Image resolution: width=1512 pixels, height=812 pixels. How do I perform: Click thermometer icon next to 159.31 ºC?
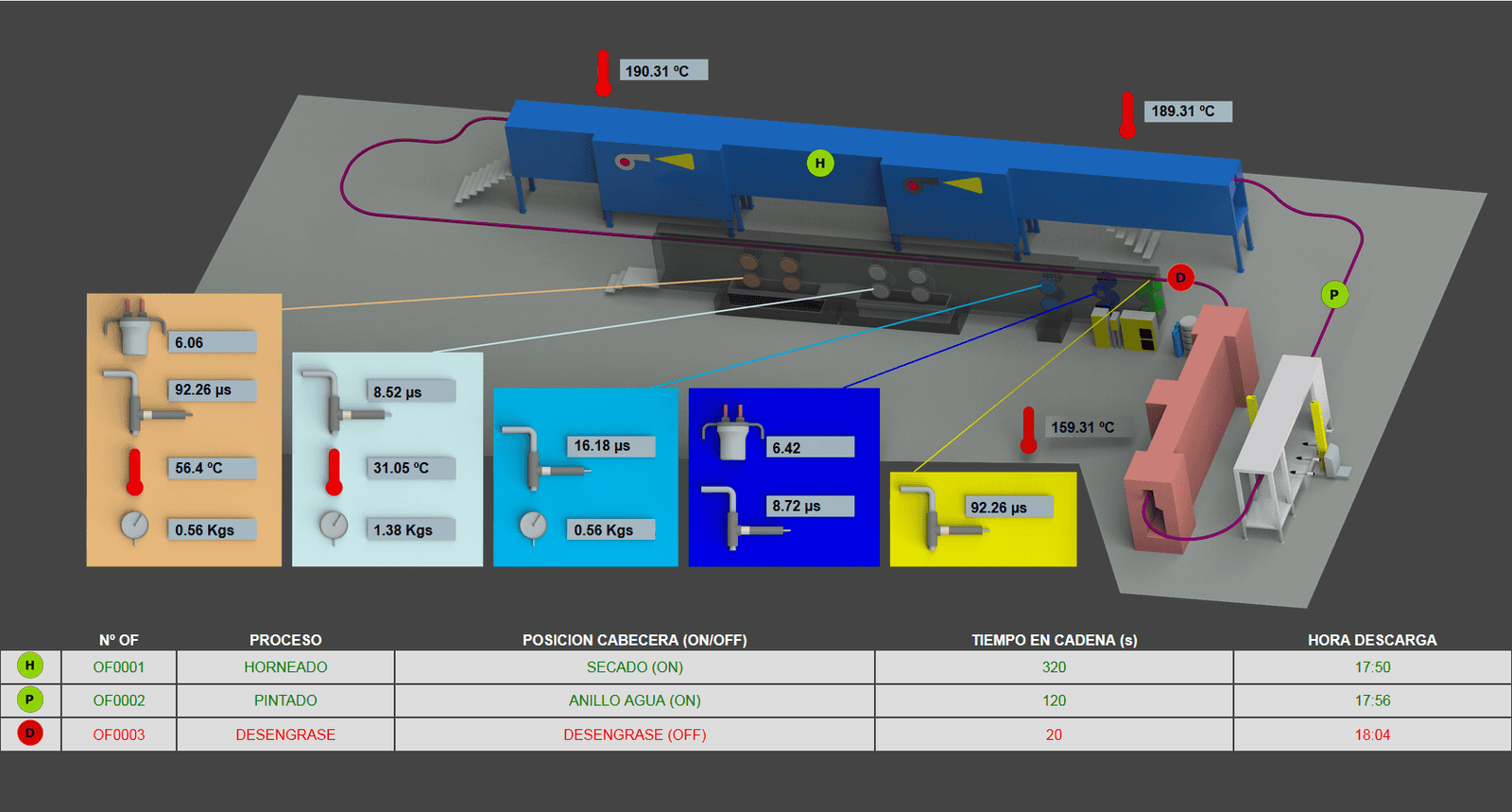coord(1028,430)
